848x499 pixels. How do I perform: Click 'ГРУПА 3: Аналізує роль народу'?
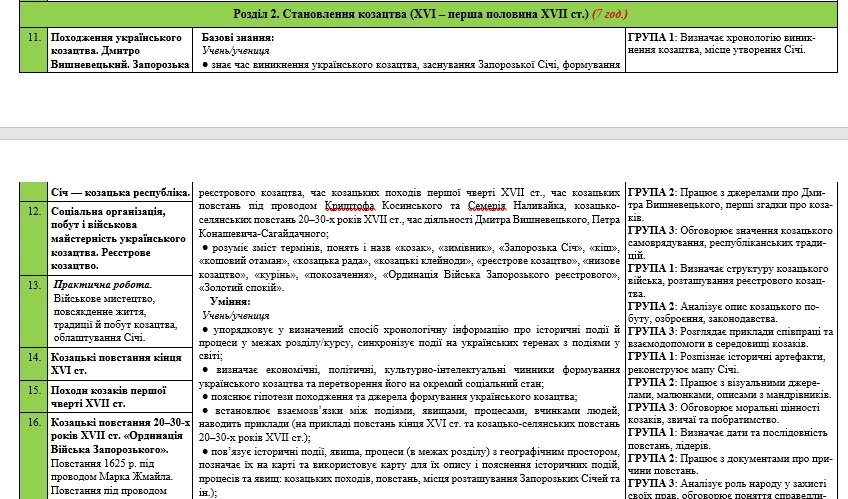point(727,489)
